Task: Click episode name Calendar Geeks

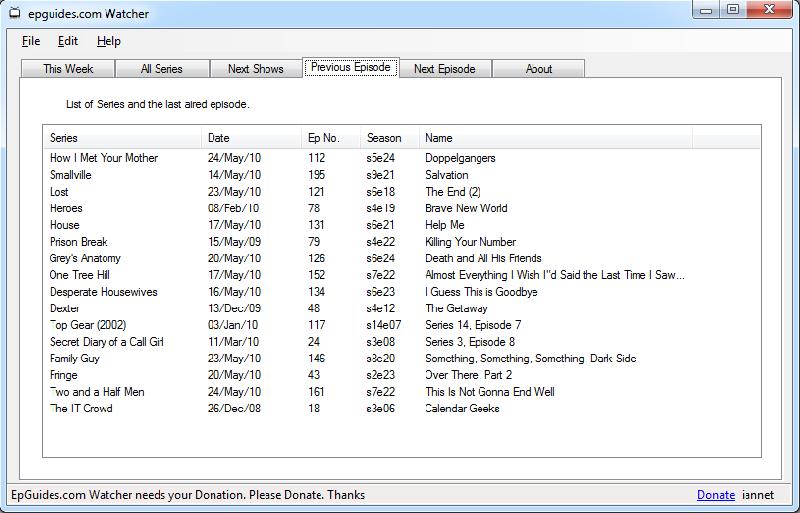Action: [x=462, y=408]
